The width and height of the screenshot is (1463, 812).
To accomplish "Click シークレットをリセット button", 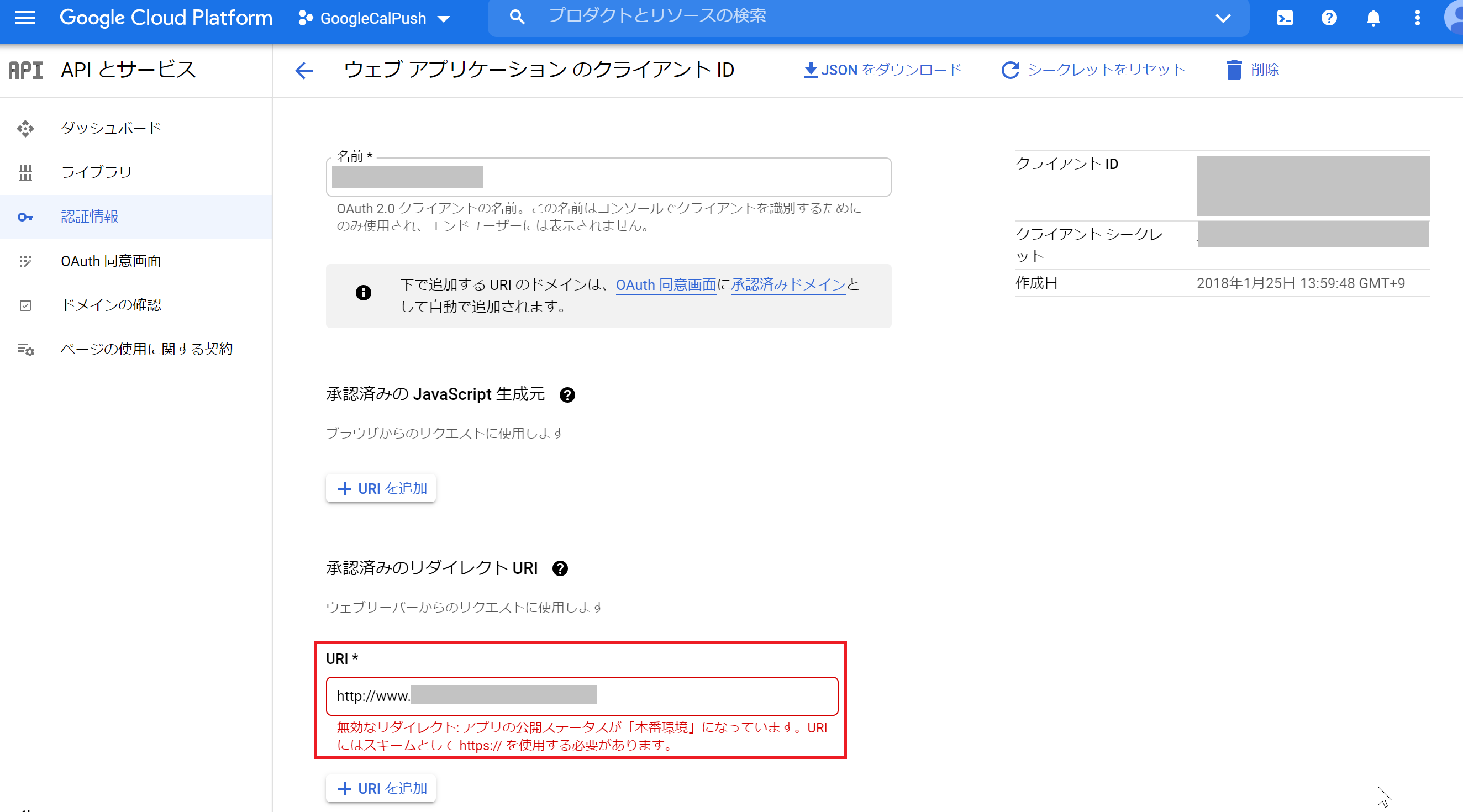I will (1093, 70).
